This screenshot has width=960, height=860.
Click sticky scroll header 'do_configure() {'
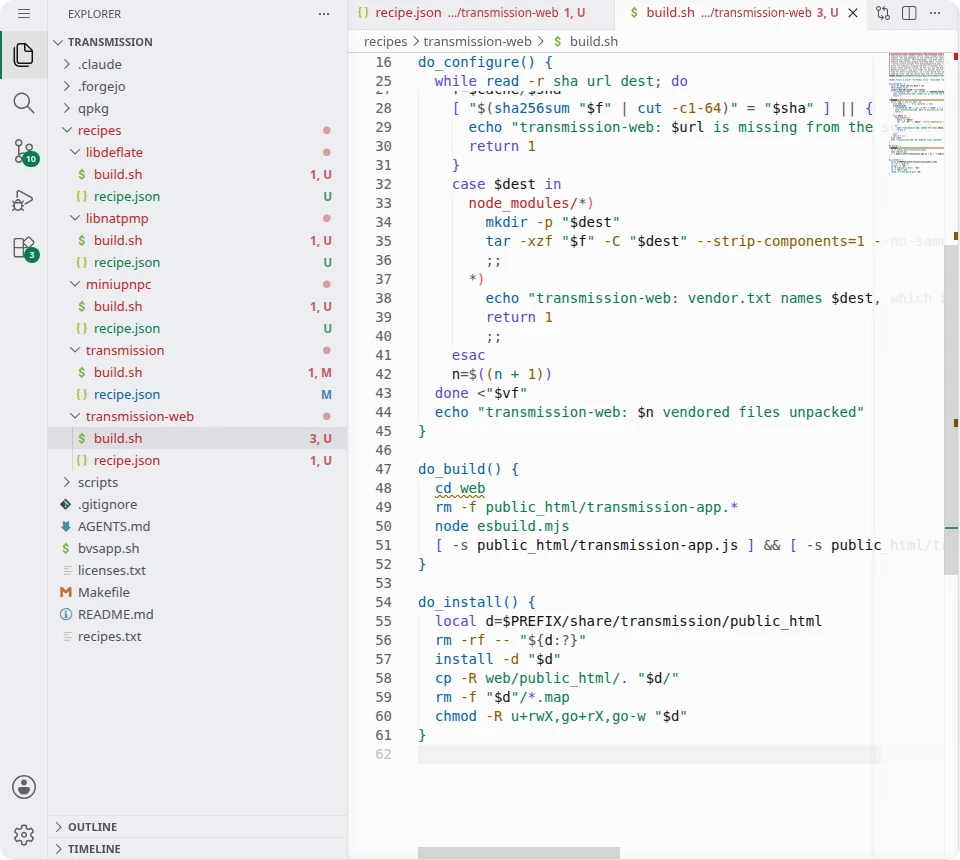pyautogui.click(x=485, y=62)
